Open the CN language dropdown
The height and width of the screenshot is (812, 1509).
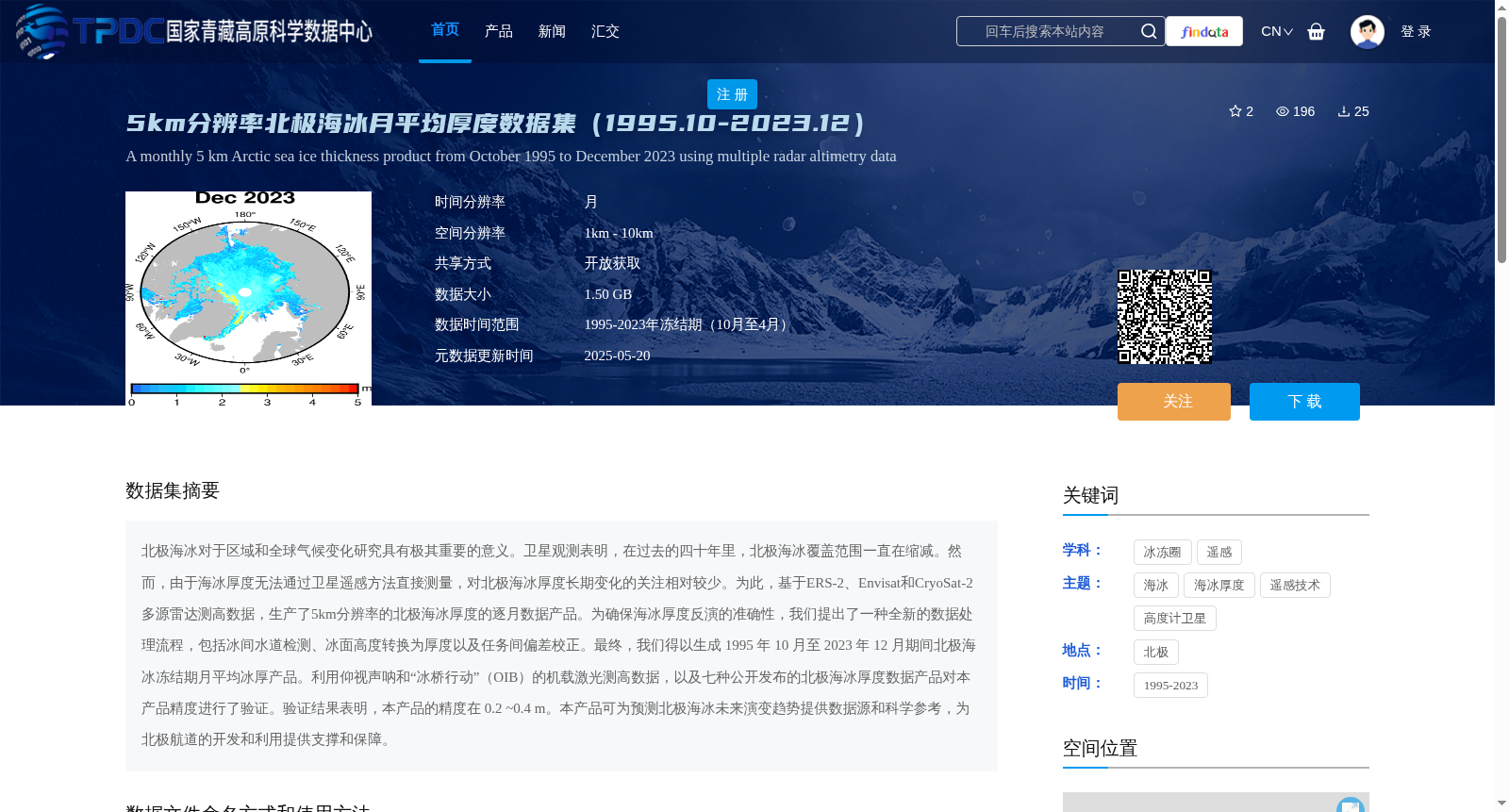tap(1276, 31)
